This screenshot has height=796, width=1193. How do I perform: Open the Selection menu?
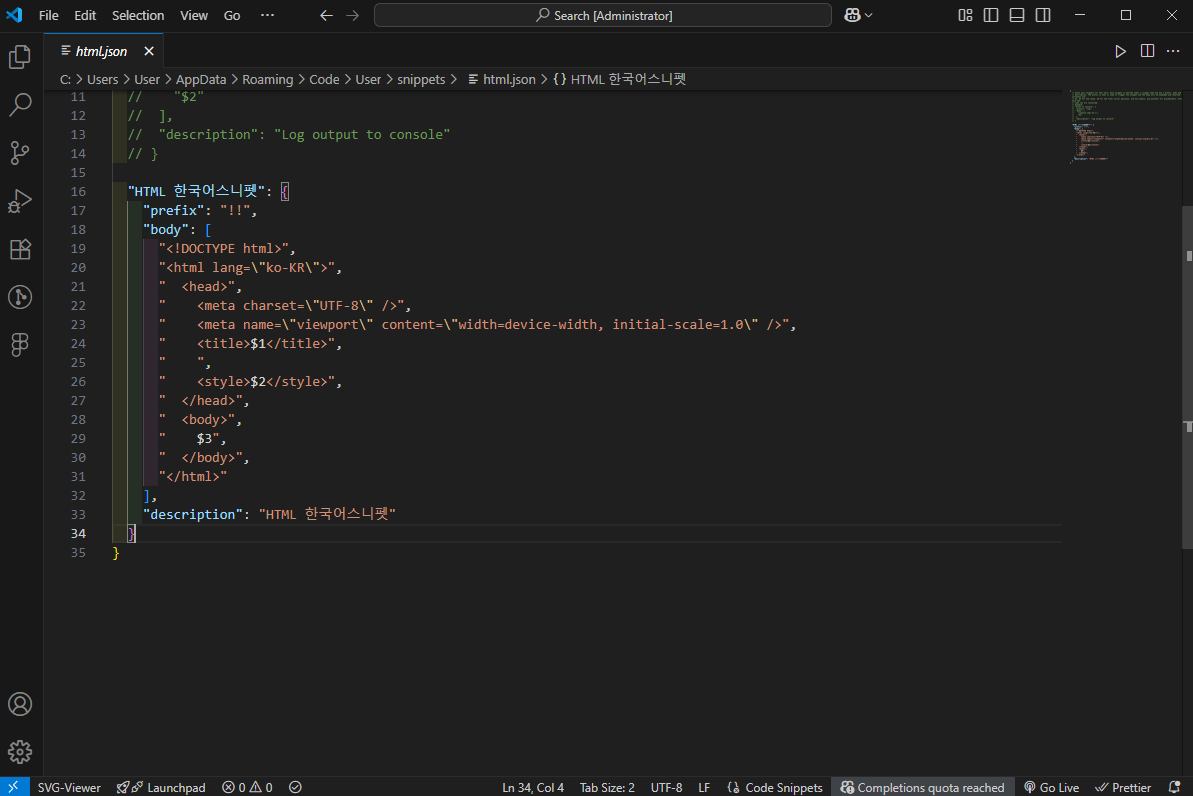pyautogui.click(x=138, y=15)
